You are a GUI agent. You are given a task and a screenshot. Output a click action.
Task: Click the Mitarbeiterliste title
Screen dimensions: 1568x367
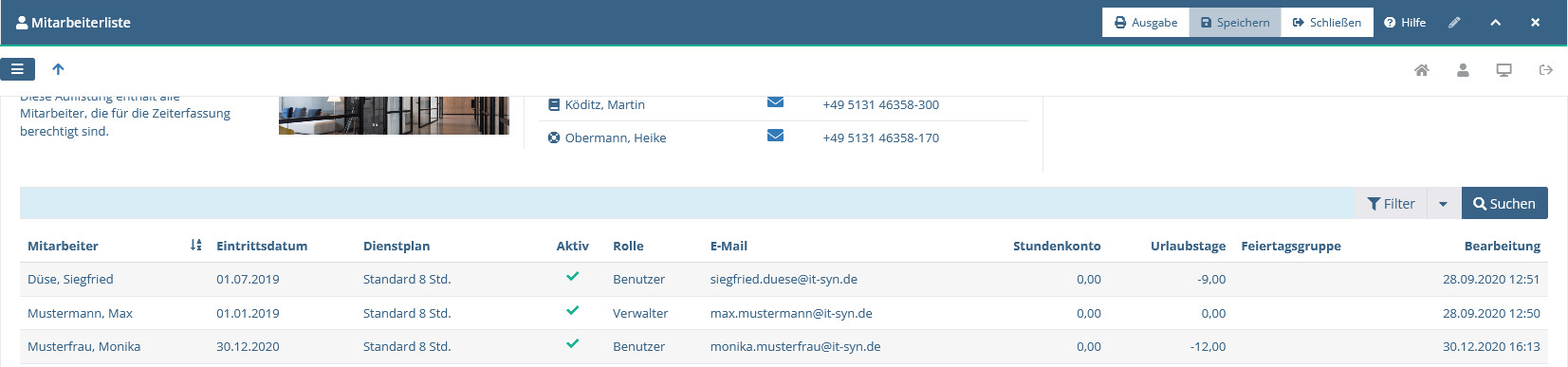click(81, 23)
